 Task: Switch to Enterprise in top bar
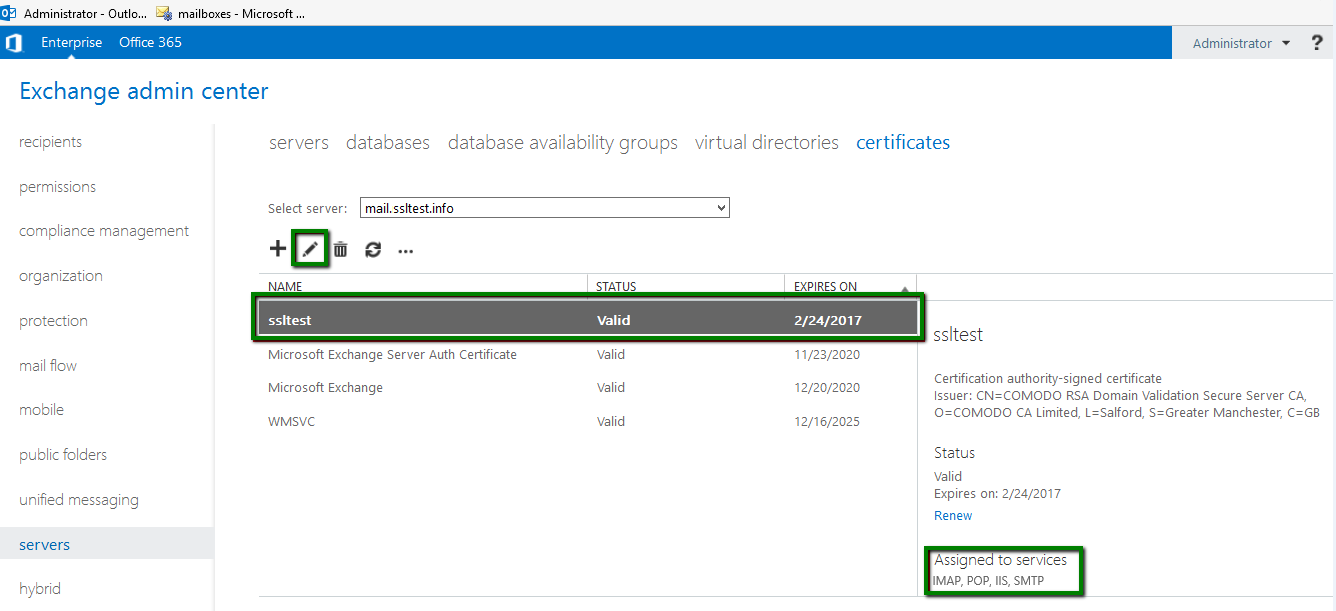click(x=72, y=43)
